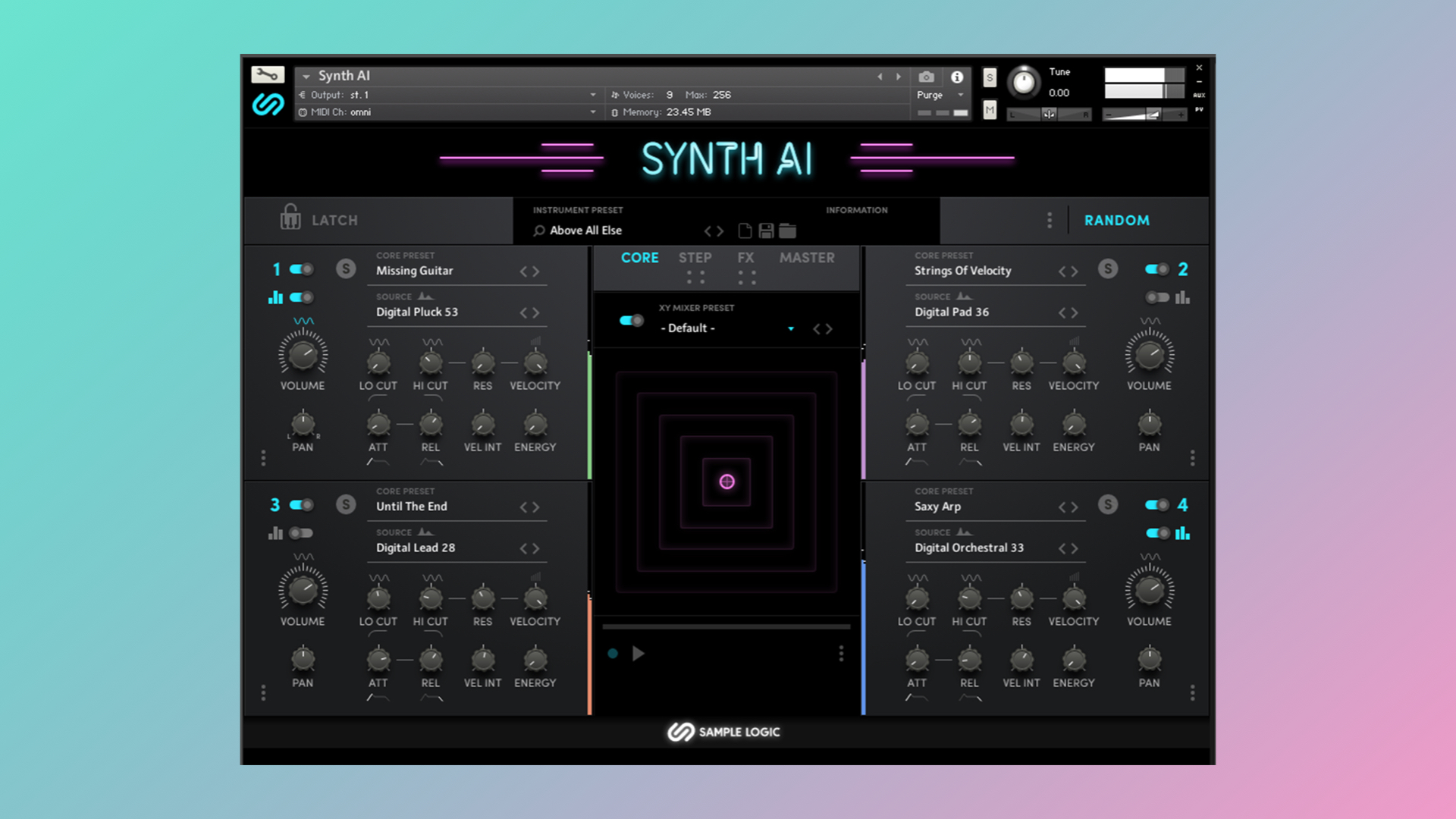Switch to the MASTER tab
1456x819 pixels.
(x=806, y=258)
